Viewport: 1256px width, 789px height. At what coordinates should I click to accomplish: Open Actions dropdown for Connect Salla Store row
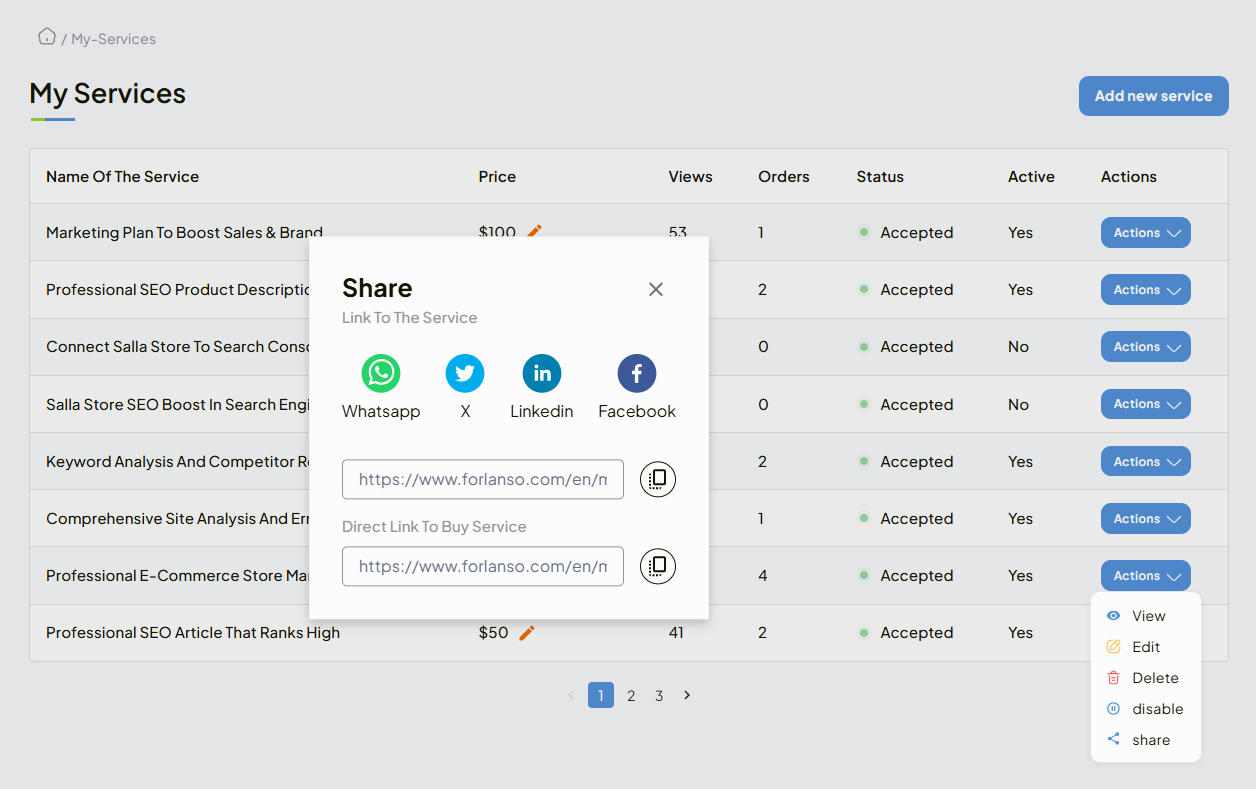tap(1145, 347)
